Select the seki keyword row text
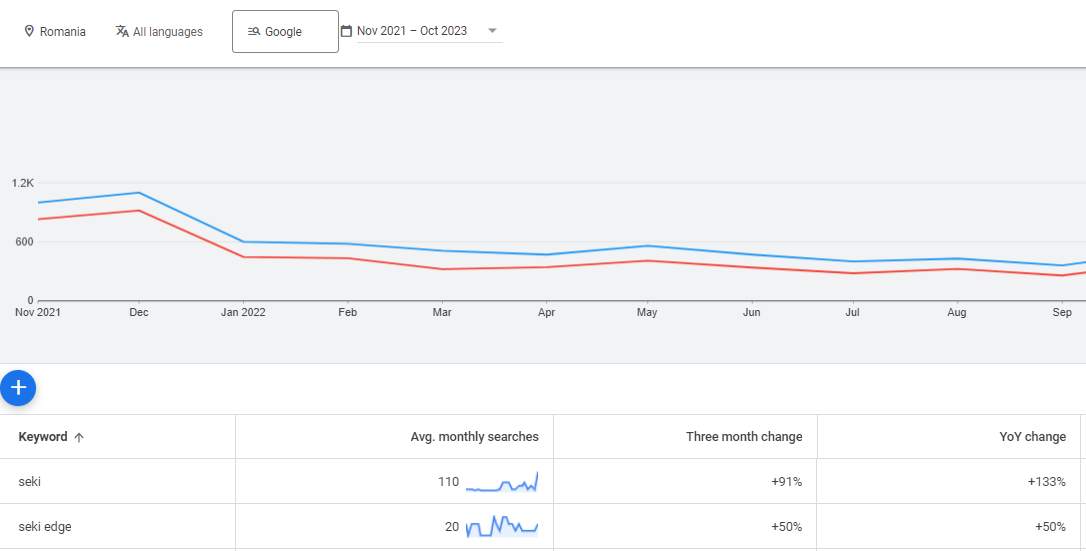 (30, 482)
